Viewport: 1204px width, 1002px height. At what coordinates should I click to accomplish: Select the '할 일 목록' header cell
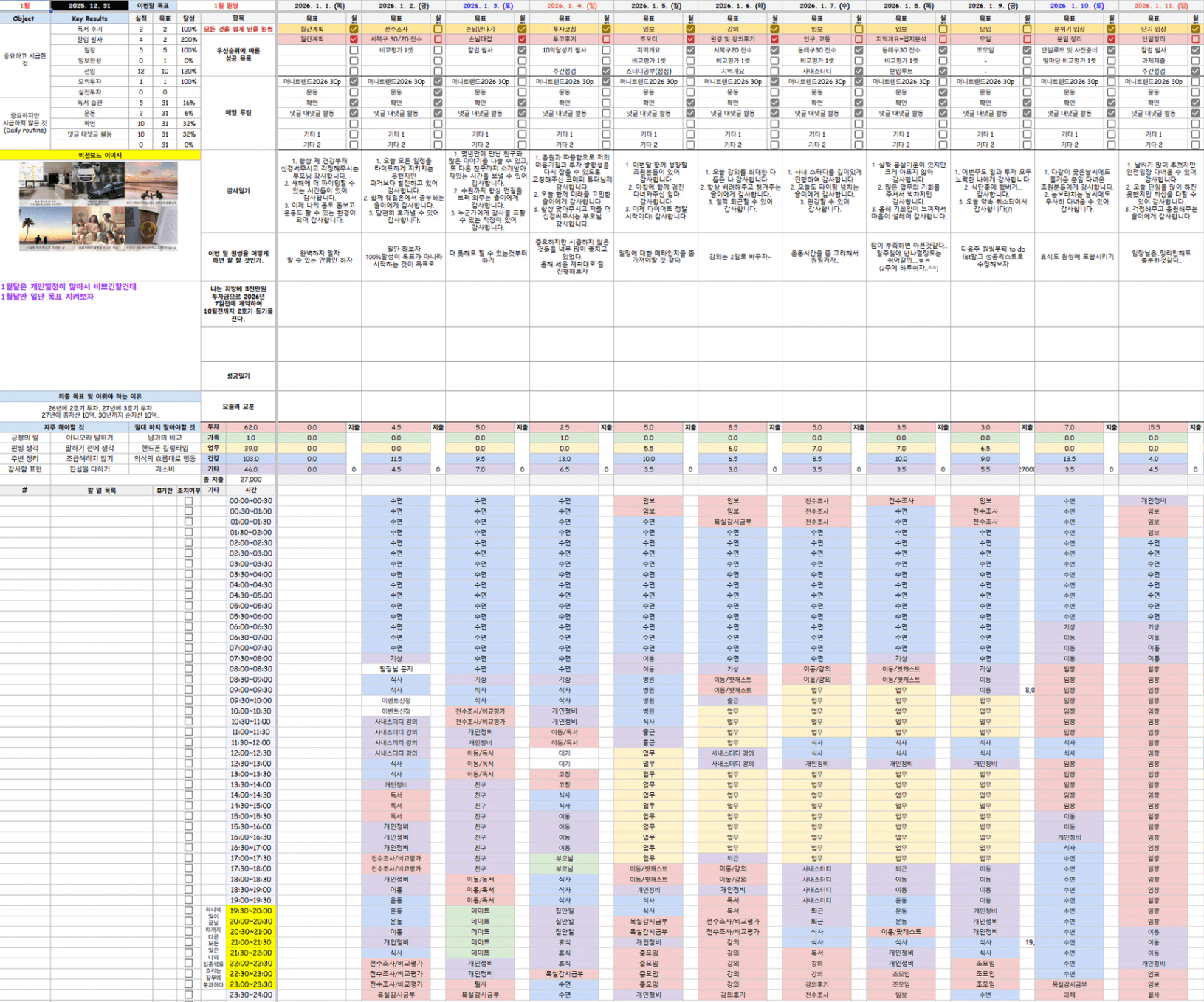tap(102, 491)
